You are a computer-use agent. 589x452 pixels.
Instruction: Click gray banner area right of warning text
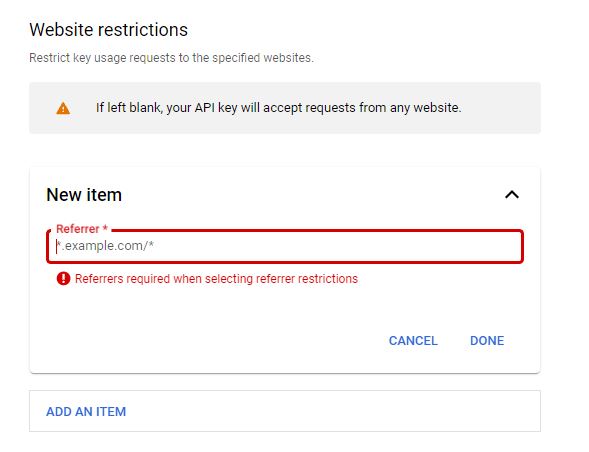click(501, 108)
